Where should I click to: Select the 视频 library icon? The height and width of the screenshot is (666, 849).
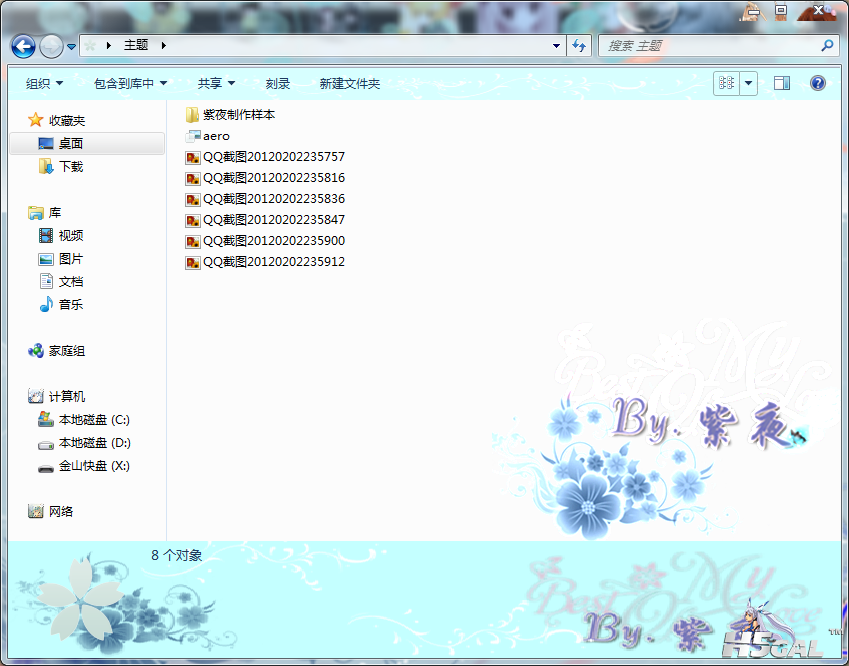(x=46, y=236)
